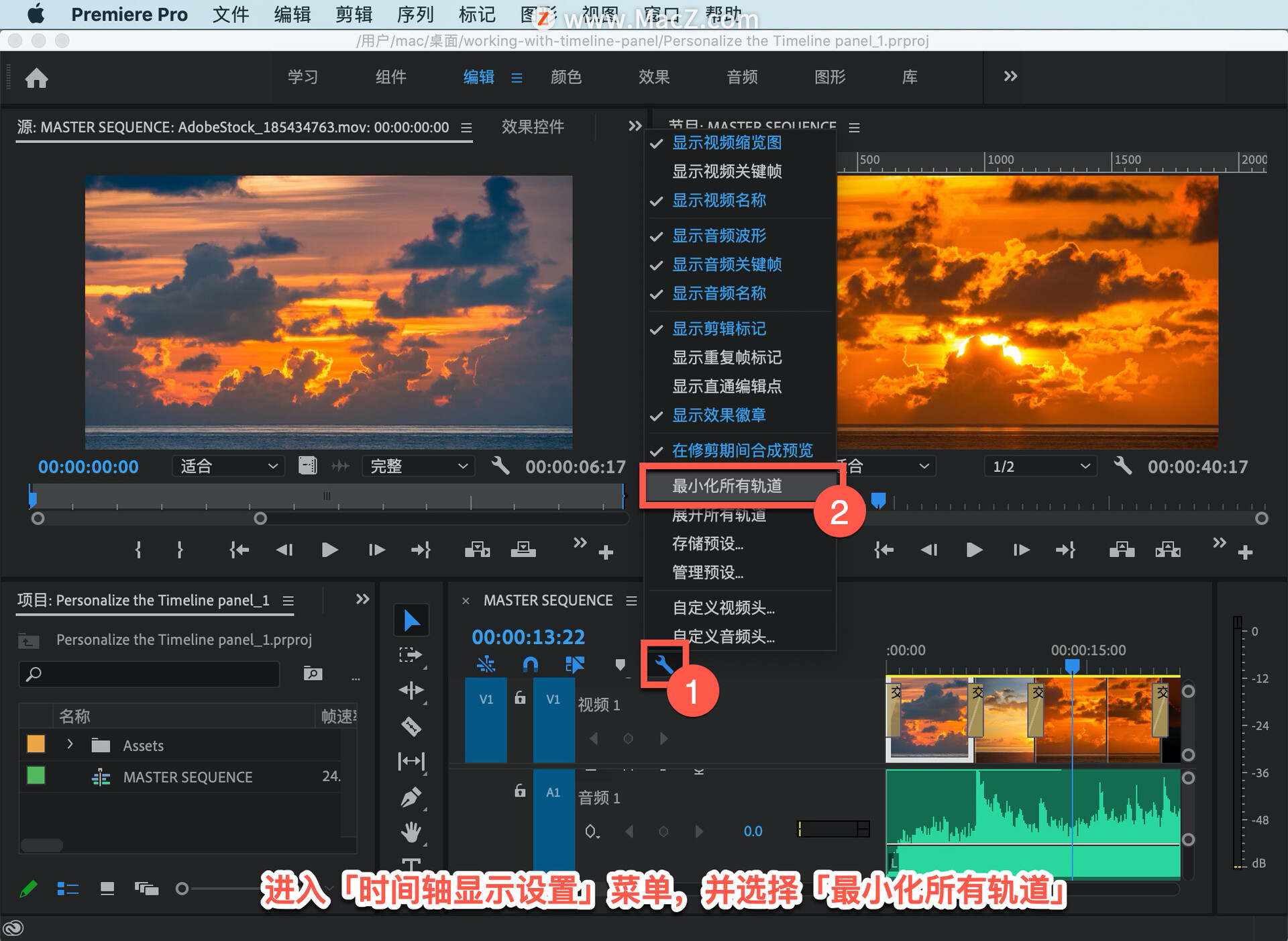The image size is (1288, 941).
Task: Select the Track Select Forward tool
Action: click(x=411, y=655)
